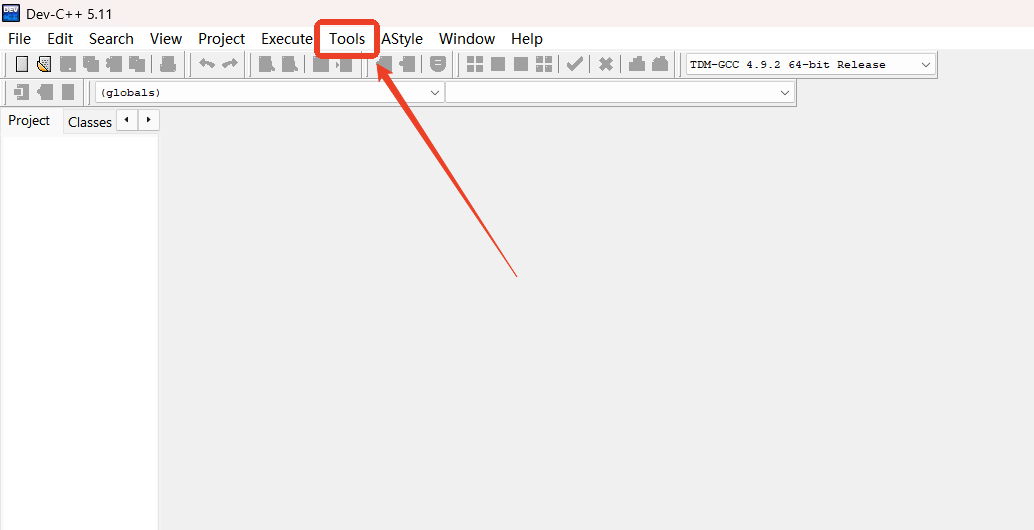The width and height of the screenshot is (1034, 530).
Task: Click the Go to line icon
Action: [344, 64]
